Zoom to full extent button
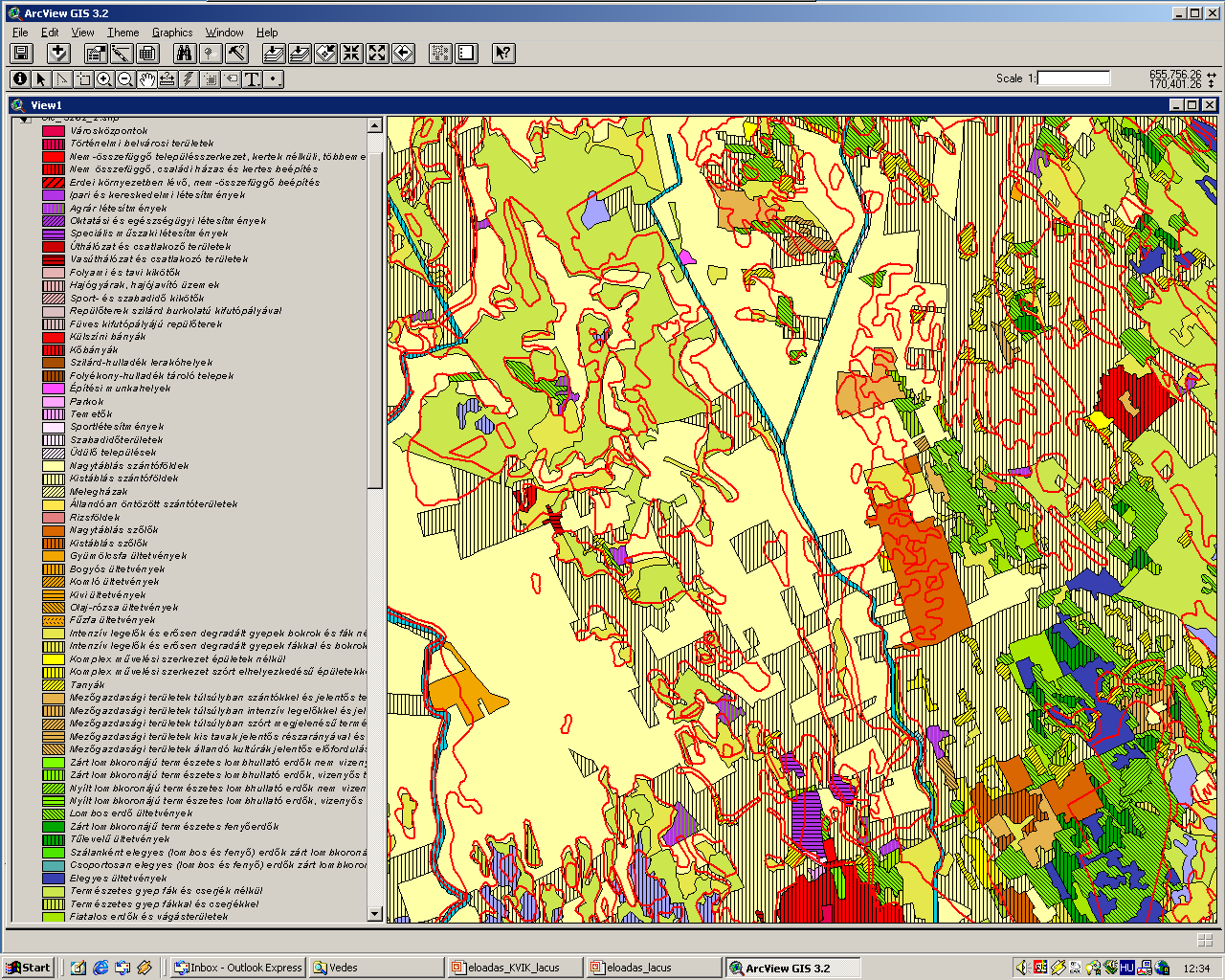1225x980 pixels. tap(274, 54)
